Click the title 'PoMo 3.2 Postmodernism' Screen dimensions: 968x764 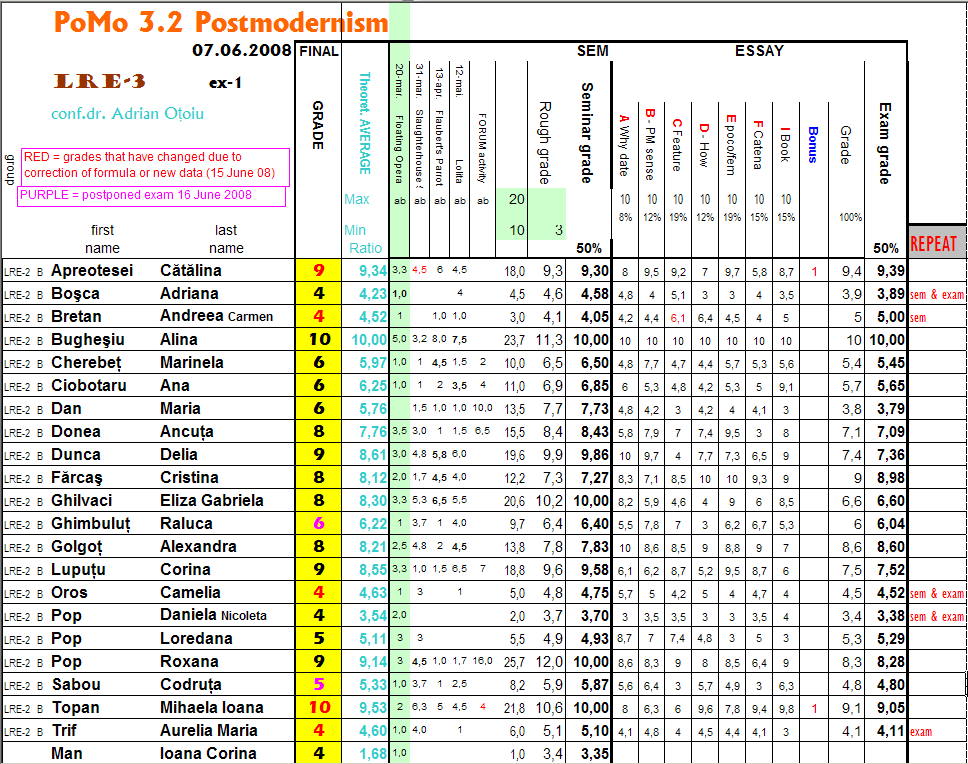tap(221, 22)
